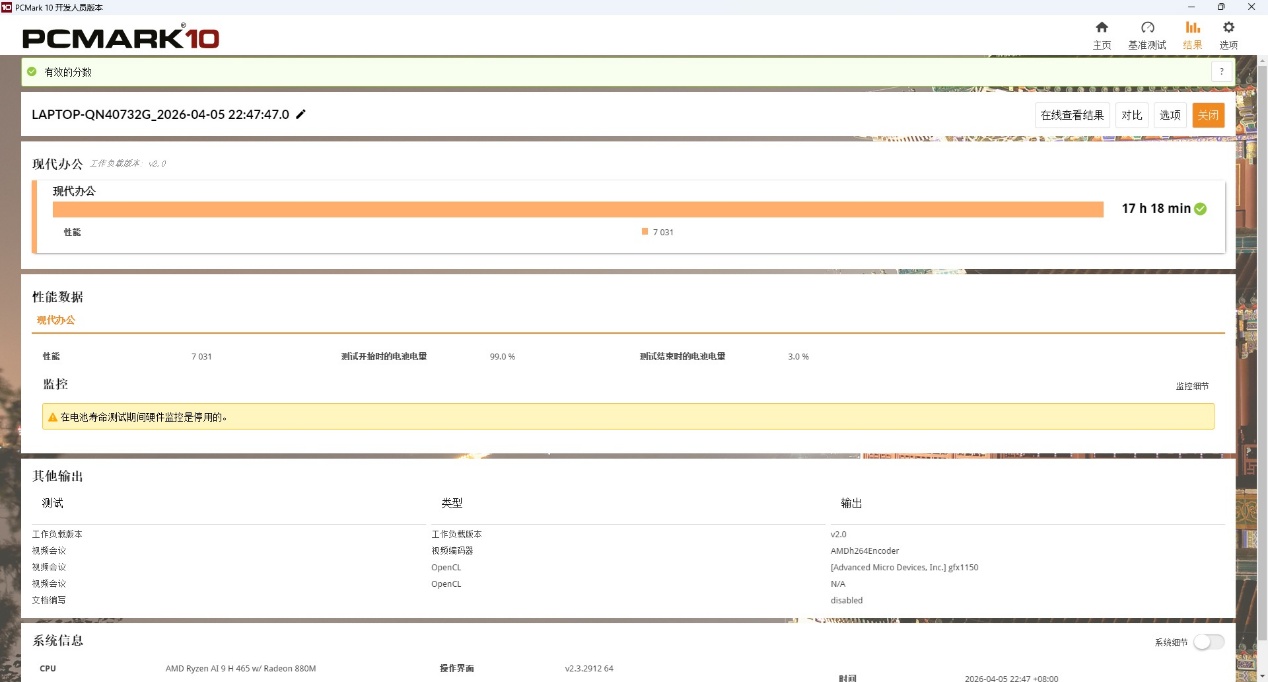
Task: Click the 对比 compare button
Action: tap(1132, 115)
